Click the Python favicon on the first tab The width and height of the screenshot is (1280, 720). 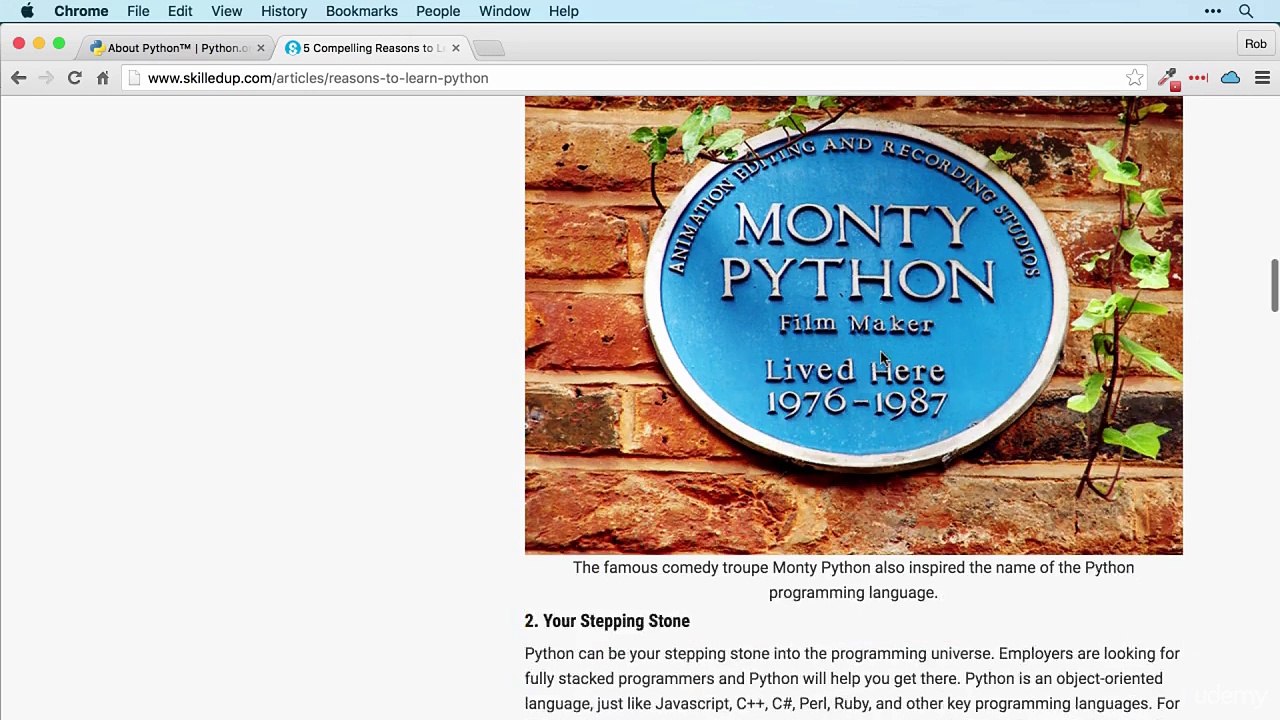pos(97,48)
